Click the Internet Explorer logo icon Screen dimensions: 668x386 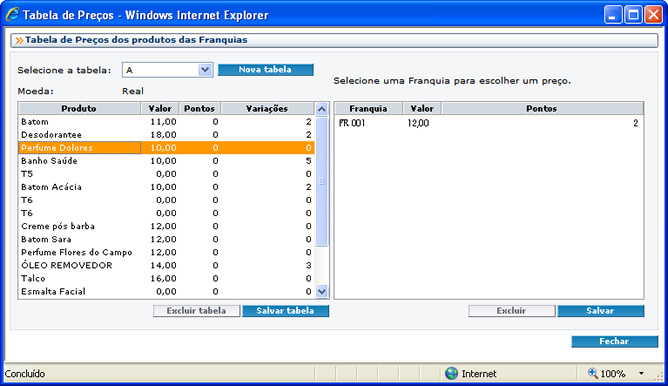[x=12, y=14]
